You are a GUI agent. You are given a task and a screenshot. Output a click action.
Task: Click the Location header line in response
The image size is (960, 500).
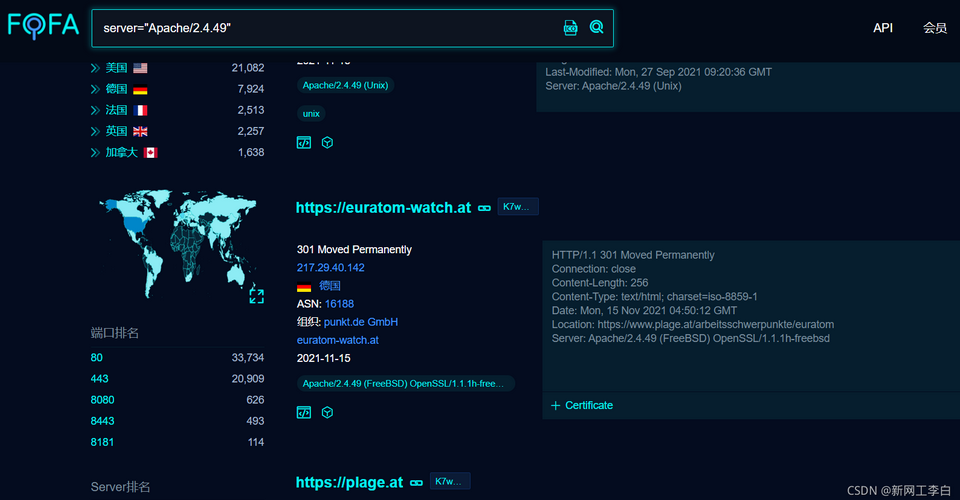[x=692, y=324]
